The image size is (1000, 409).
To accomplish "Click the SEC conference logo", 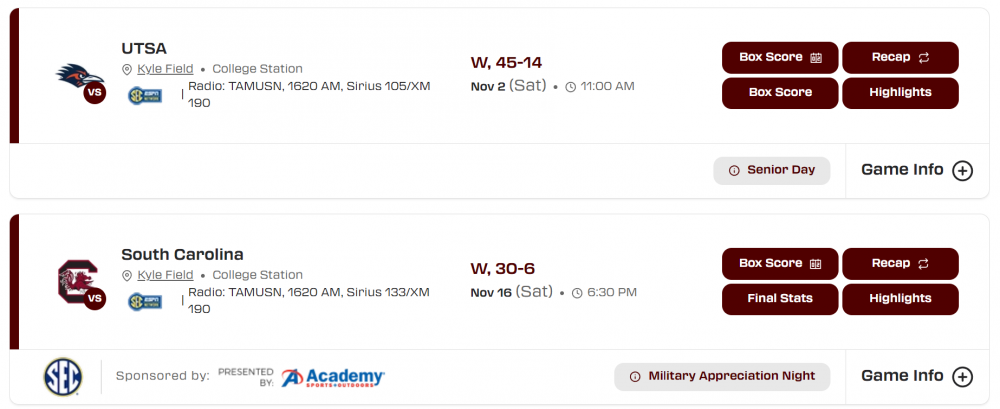I will (63, 377).
